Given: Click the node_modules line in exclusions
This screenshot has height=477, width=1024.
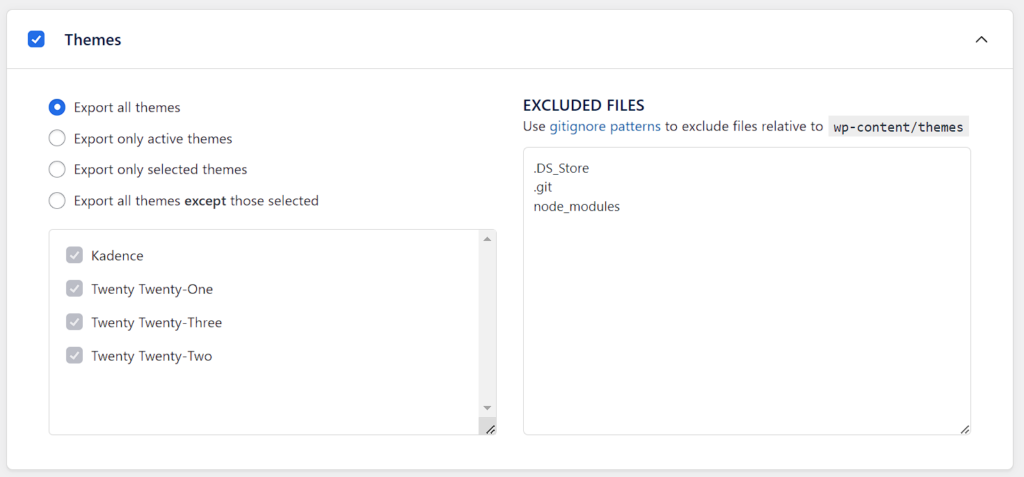Looking at the screenshot, I should [577, 206].
